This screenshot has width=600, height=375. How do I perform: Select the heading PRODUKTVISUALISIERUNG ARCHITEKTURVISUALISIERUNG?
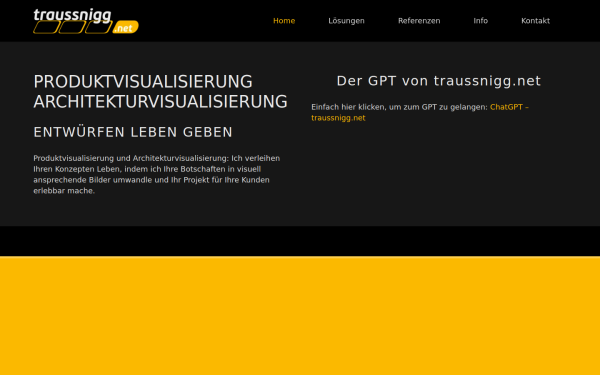tap(160, 92)
